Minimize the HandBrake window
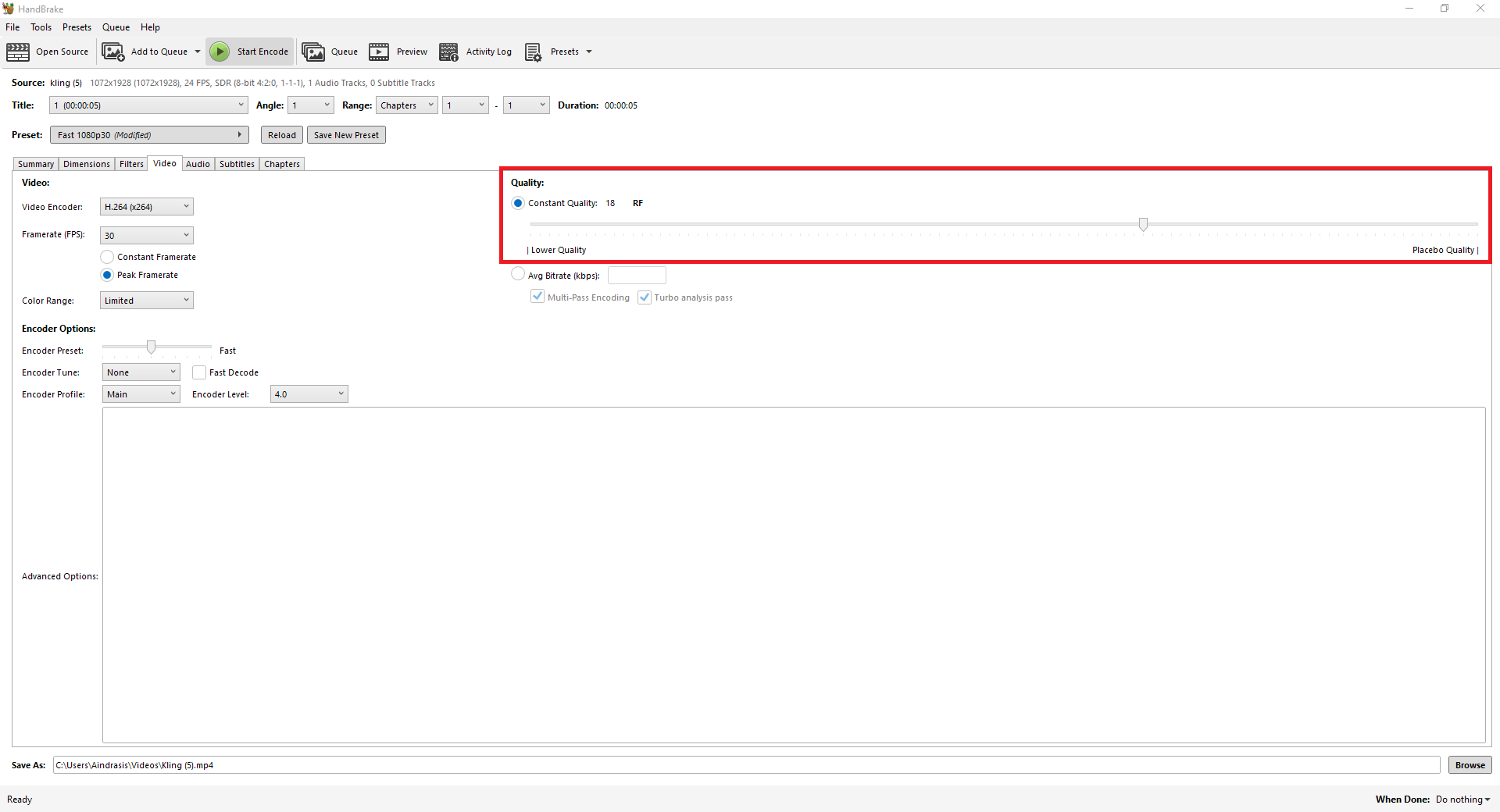The image size is (1500, 812). click(1409, 9)
